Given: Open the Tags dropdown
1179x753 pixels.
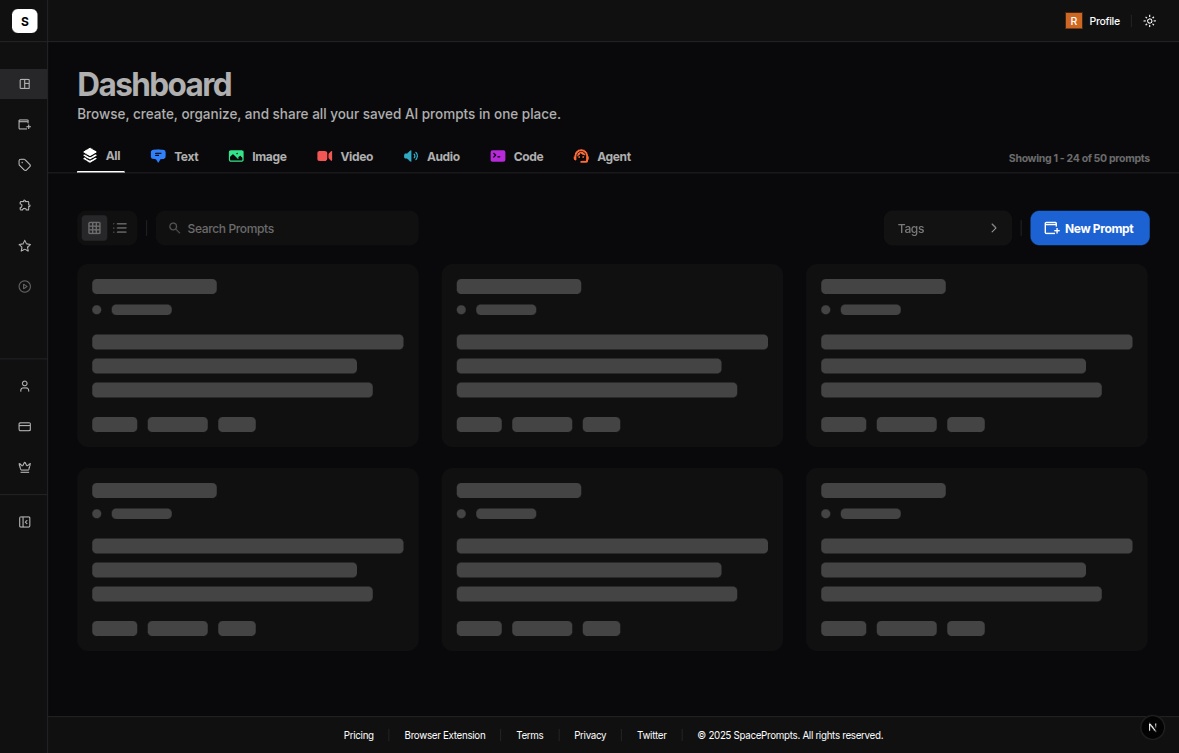Looking at the screenshot, I should point(947,228).
